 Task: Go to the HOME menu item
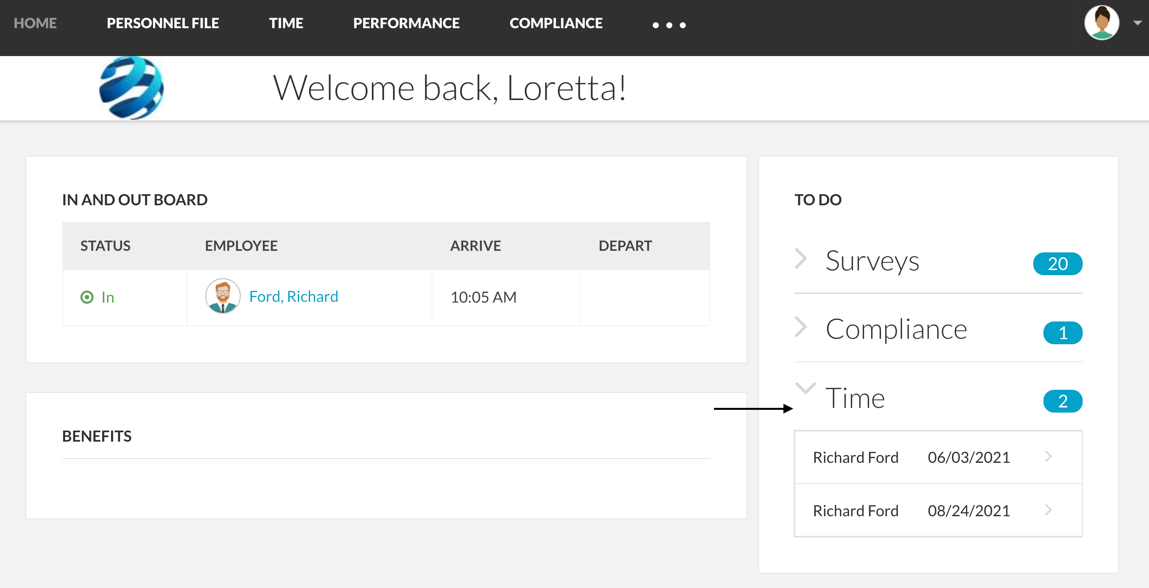pyautogui.click(x=35, y=23)
